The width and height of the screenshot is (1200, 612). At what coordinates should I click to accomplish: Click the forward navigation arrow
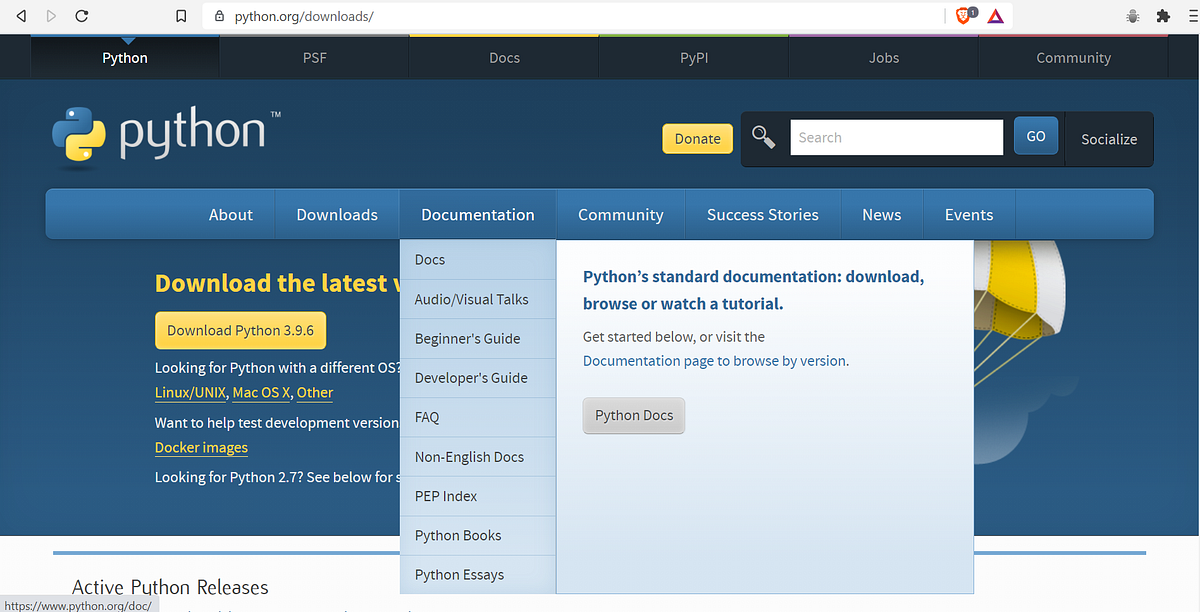51,16
